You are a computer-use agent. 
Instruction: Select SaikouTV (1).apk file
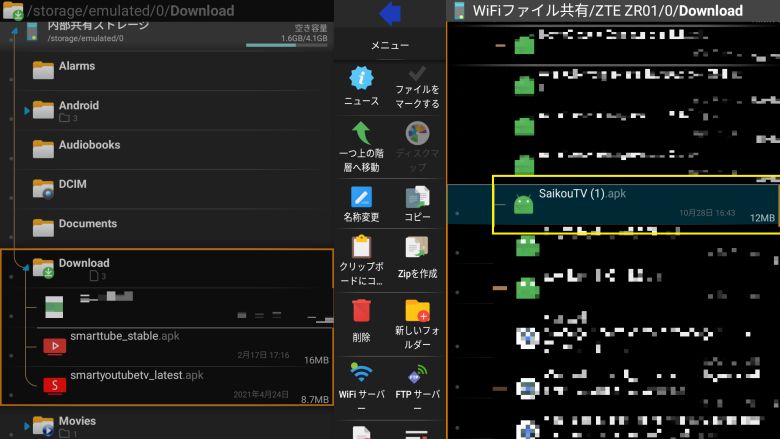tap(636, 204)
